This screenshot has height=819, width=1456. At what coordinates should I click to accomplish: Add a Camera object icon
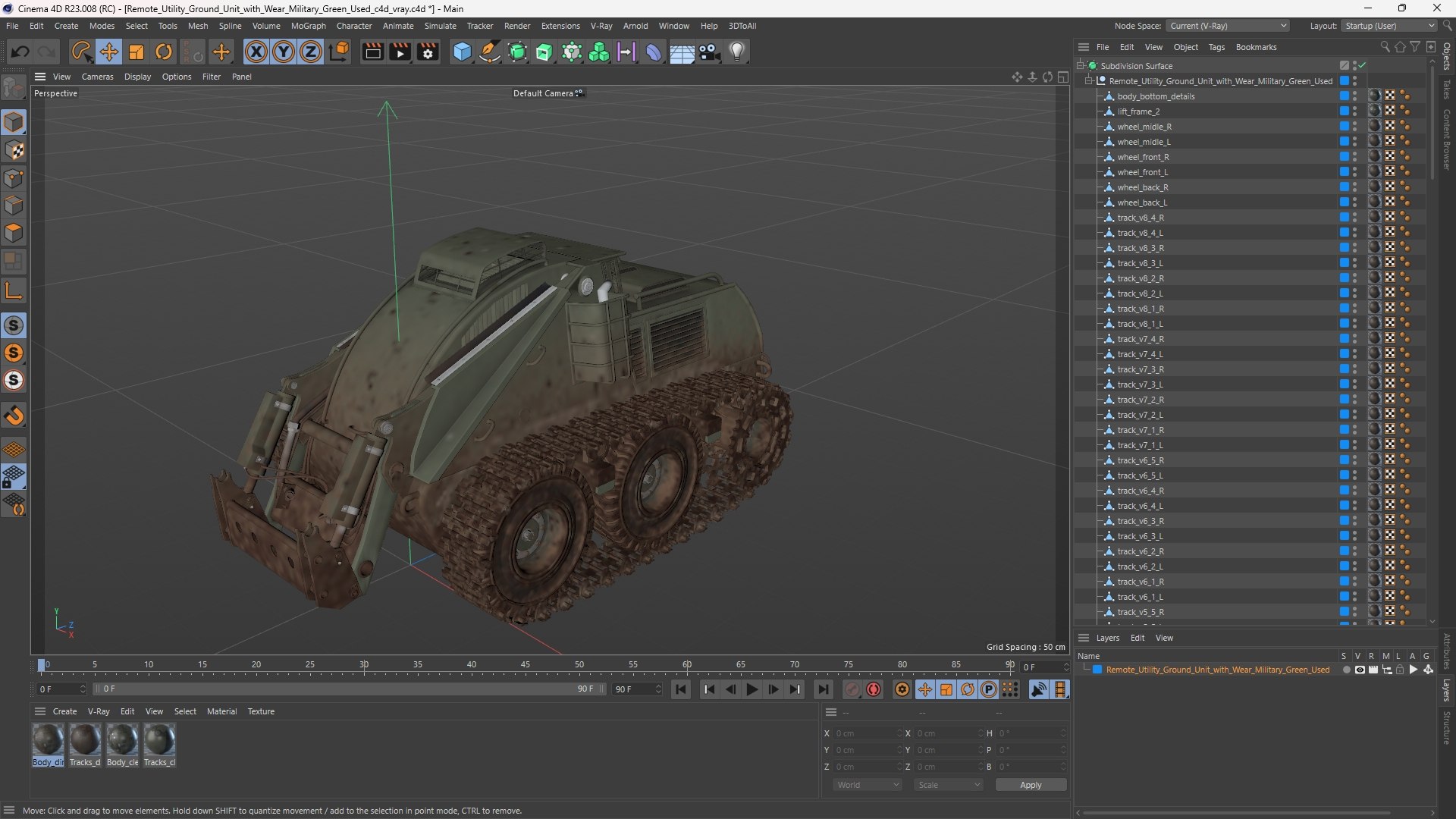710,52
